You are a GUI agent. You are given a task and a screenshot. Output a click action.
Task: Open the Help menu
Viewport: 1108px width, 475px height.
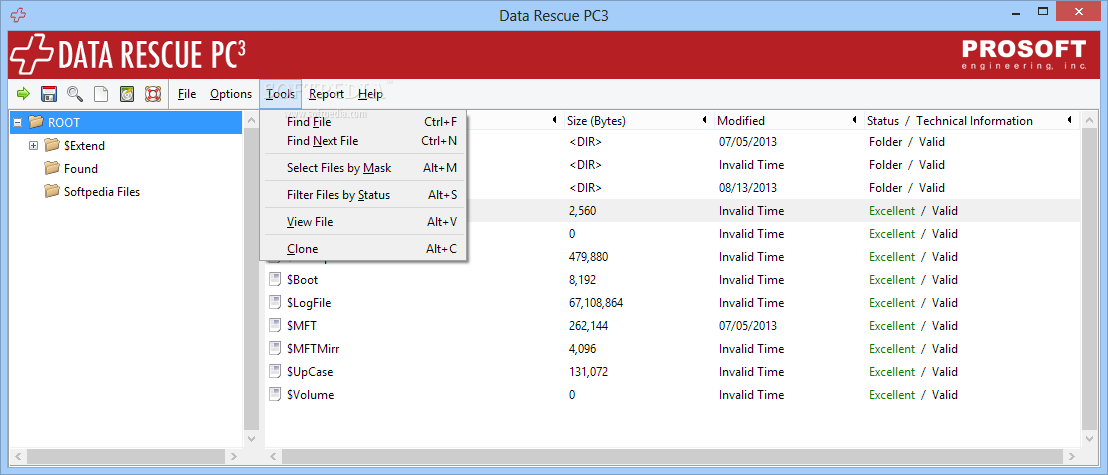[370, 94]
